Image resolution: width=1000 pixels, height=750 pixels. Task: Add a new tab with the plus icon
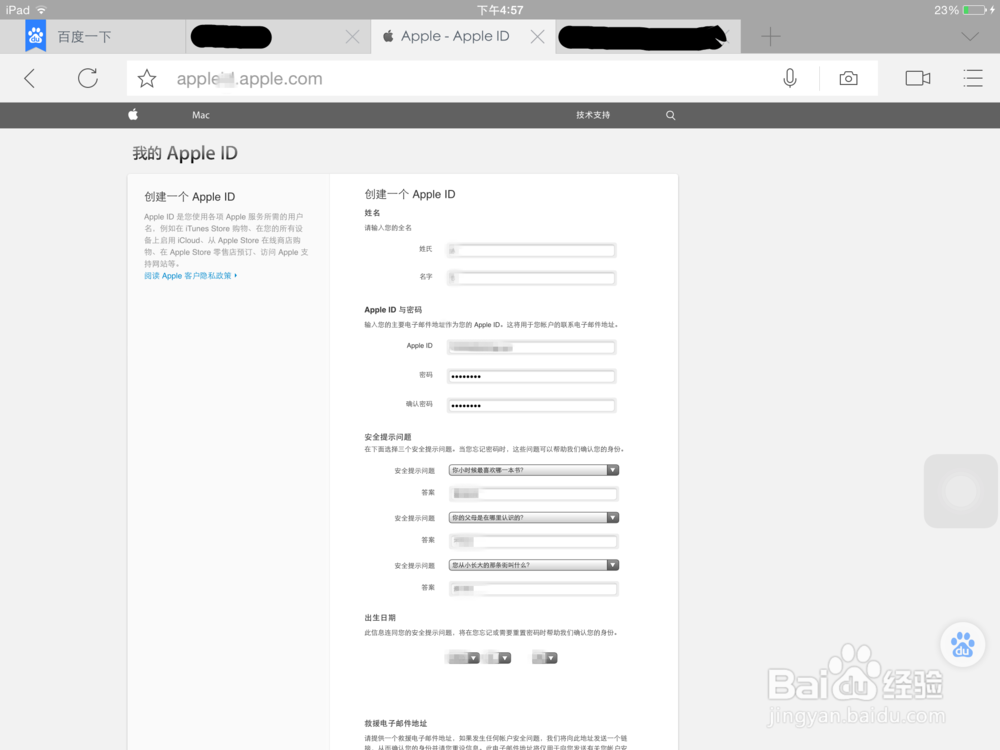[x=770, y=36]
